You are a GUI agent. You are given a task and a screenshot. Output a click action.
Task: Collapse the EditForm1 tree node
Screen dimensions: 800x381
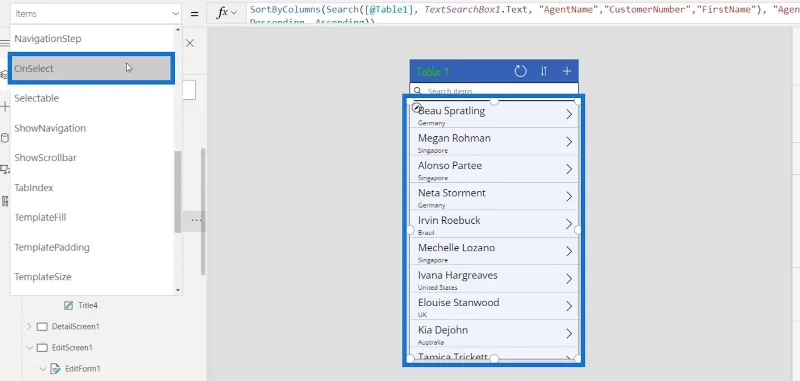click(x=43, y=369)
